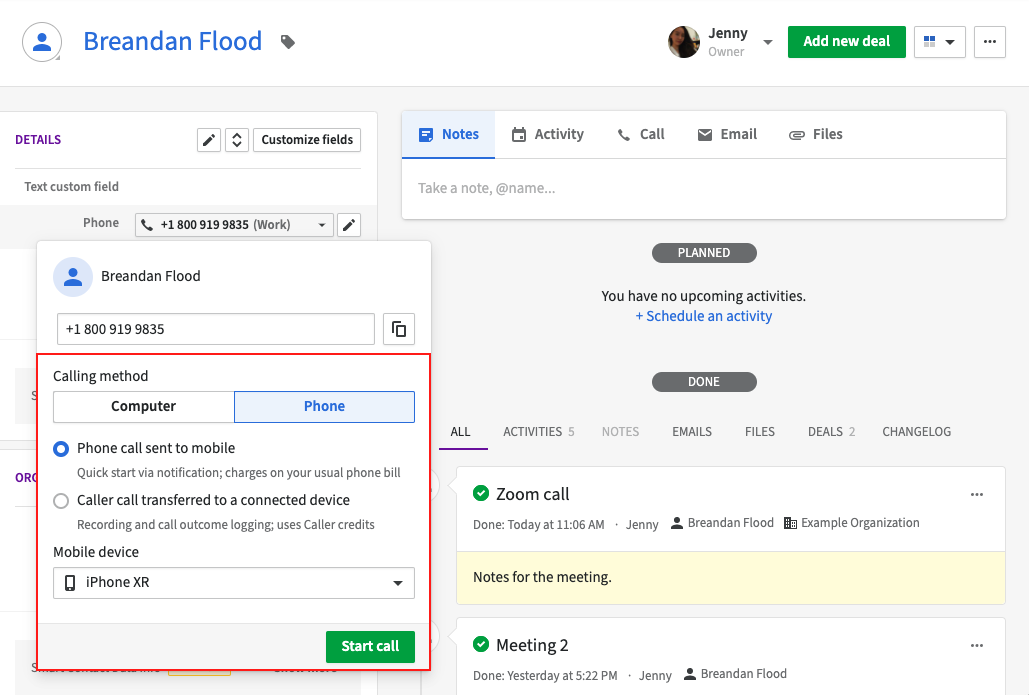Click the contact avatar icon next to Breandan Flood title

tap(42, 42)
